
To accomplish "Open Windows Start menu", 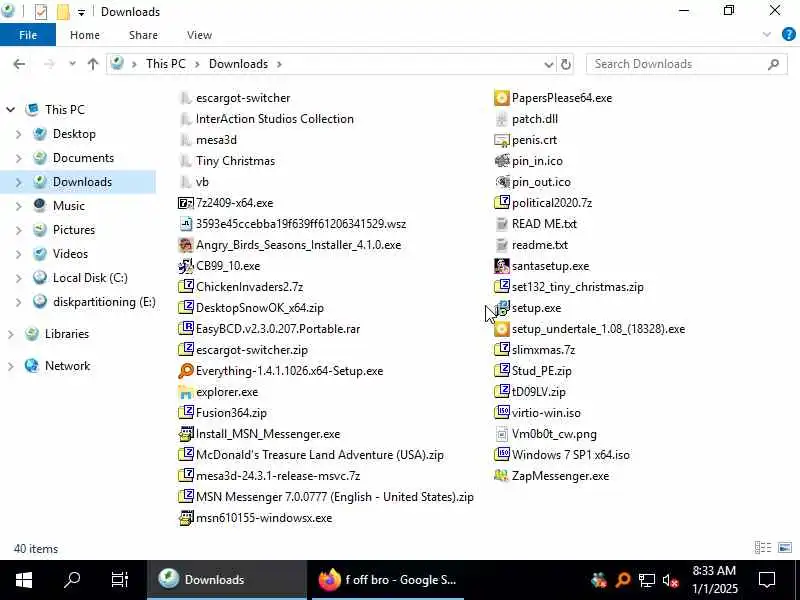I will [x=23, y=580].
